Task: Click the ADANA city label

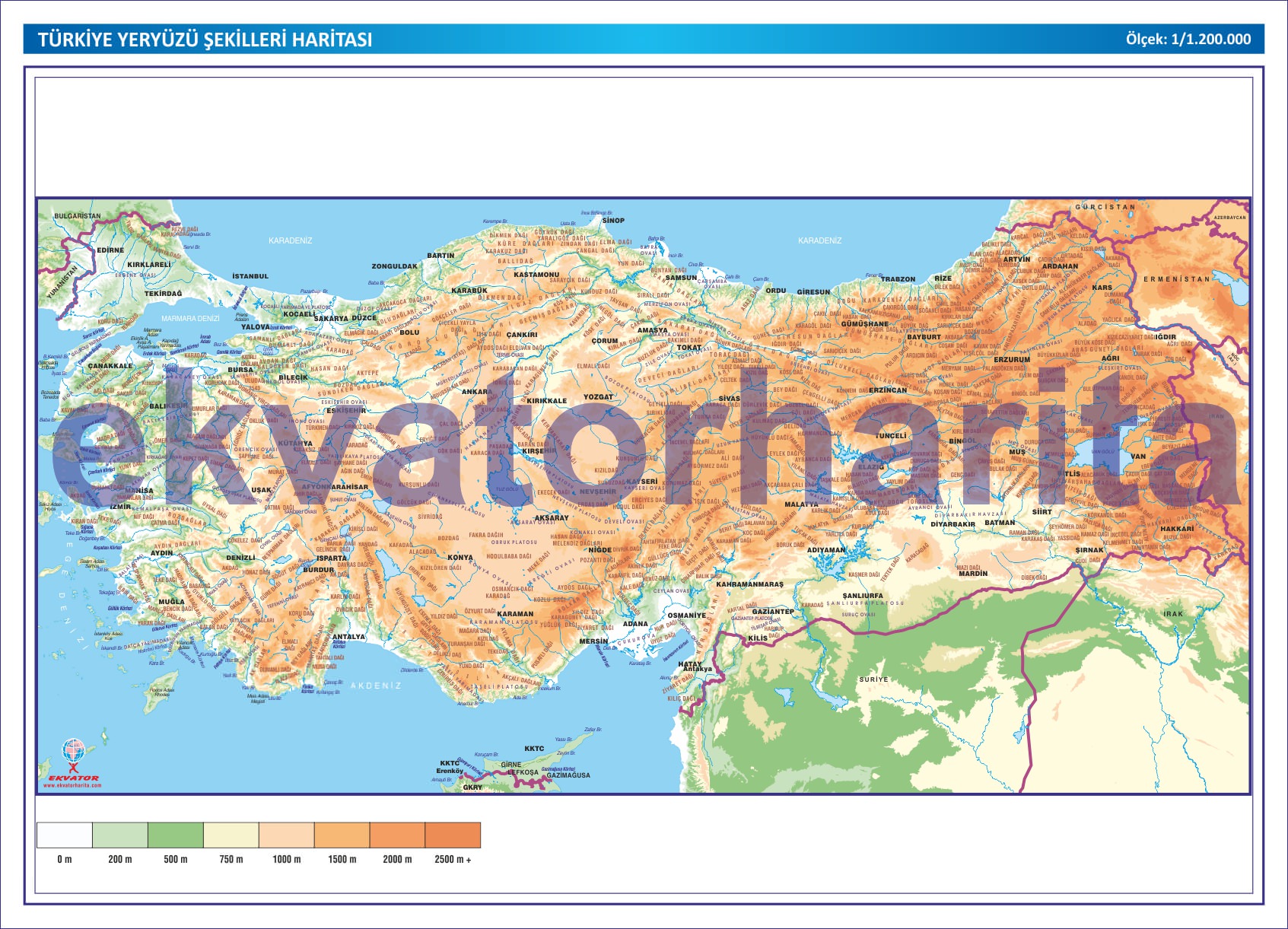Action: pos(635,623)
